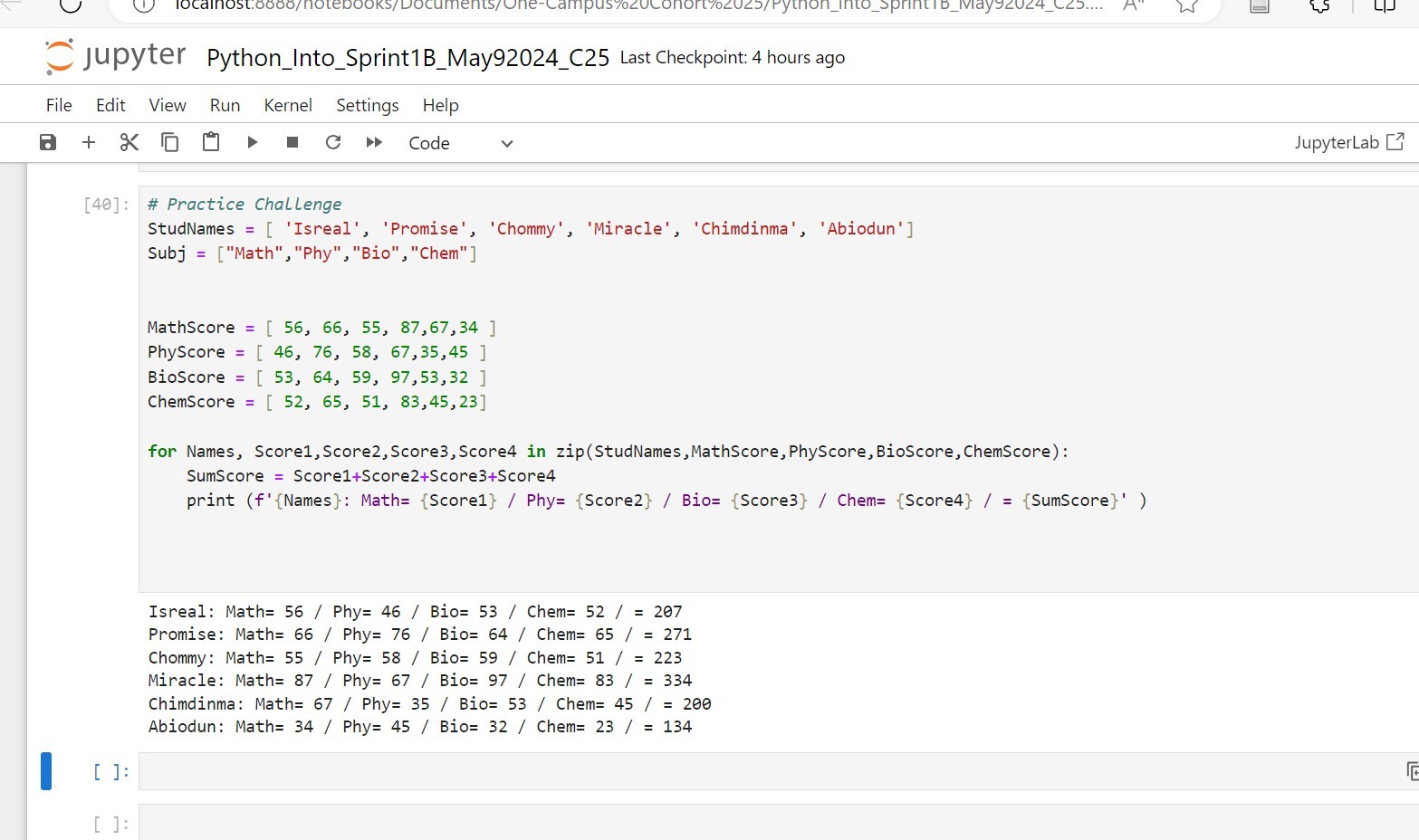Click the browser favorites star icon
Viewport: 1419px width, 840px height.
click(x=1187, y=5)
